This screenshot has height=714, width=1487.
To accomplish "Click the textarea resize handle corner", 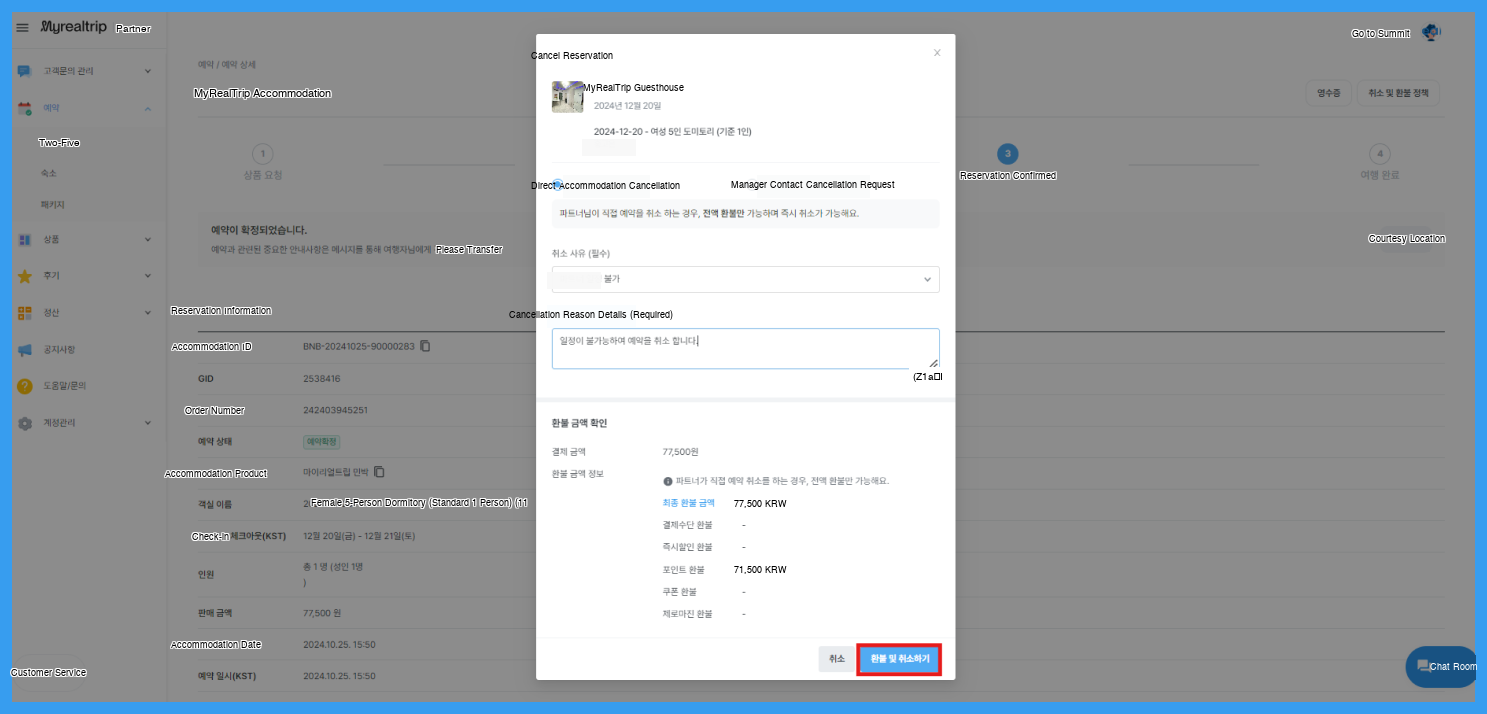I will [933, 363].
